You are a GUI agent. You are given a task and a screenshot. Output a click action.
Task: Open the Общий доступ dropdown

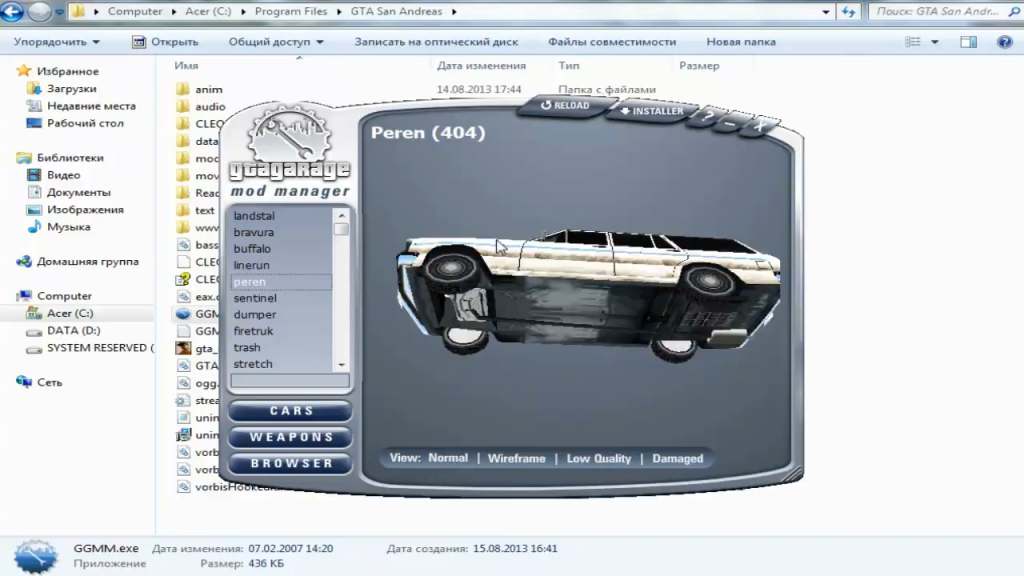click(276, 42)
